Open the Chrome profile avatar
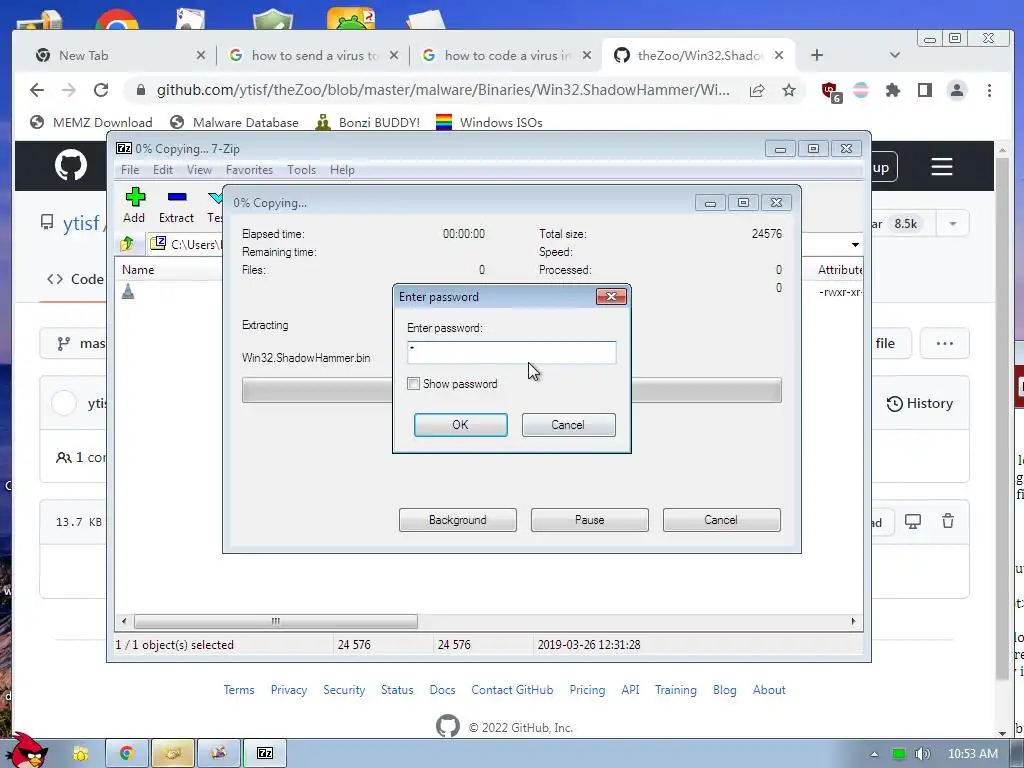The image size is (1024, 768). [957, 90]
